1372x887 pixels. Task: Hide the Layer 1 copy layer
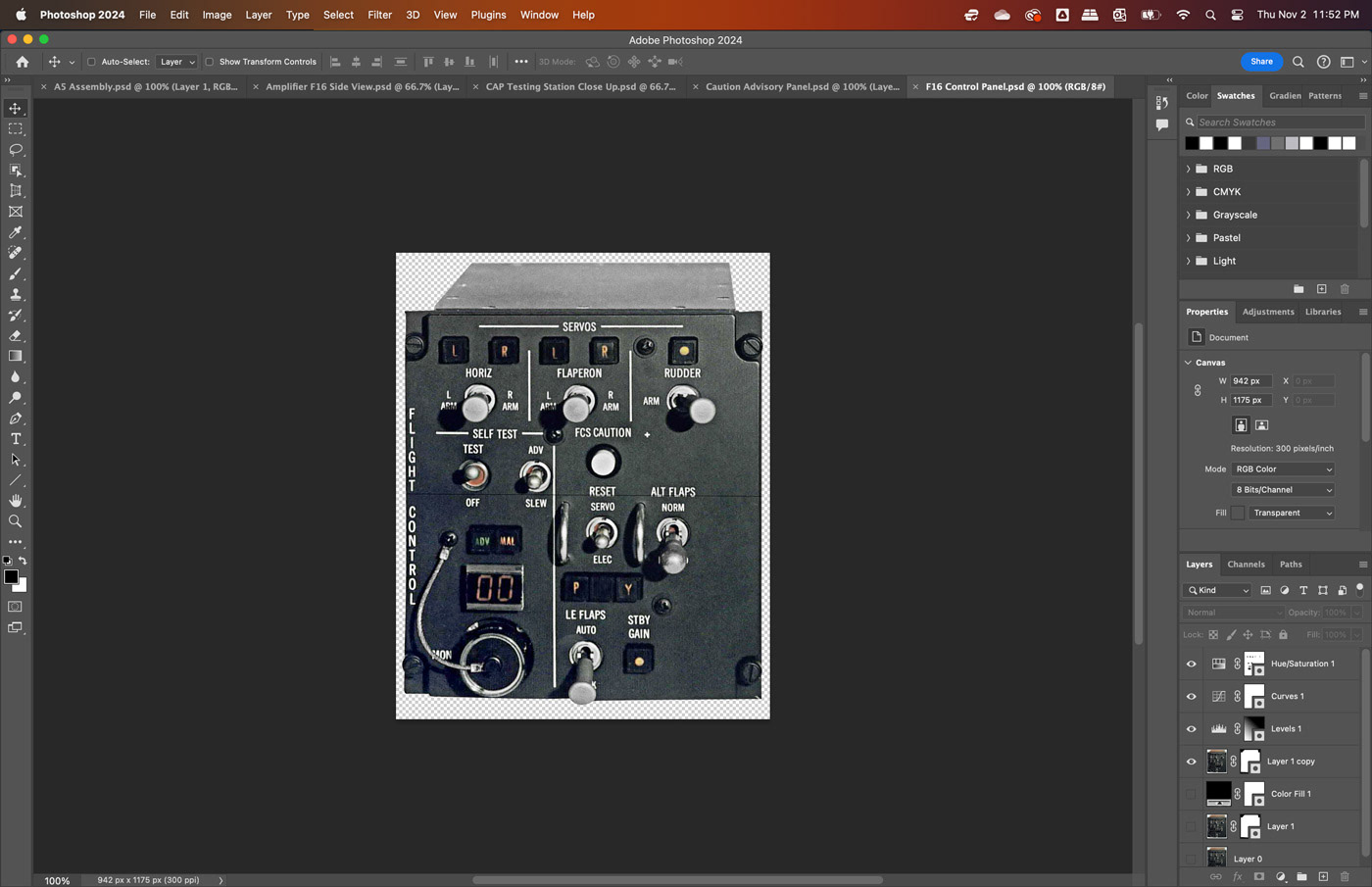(1192, 762)
